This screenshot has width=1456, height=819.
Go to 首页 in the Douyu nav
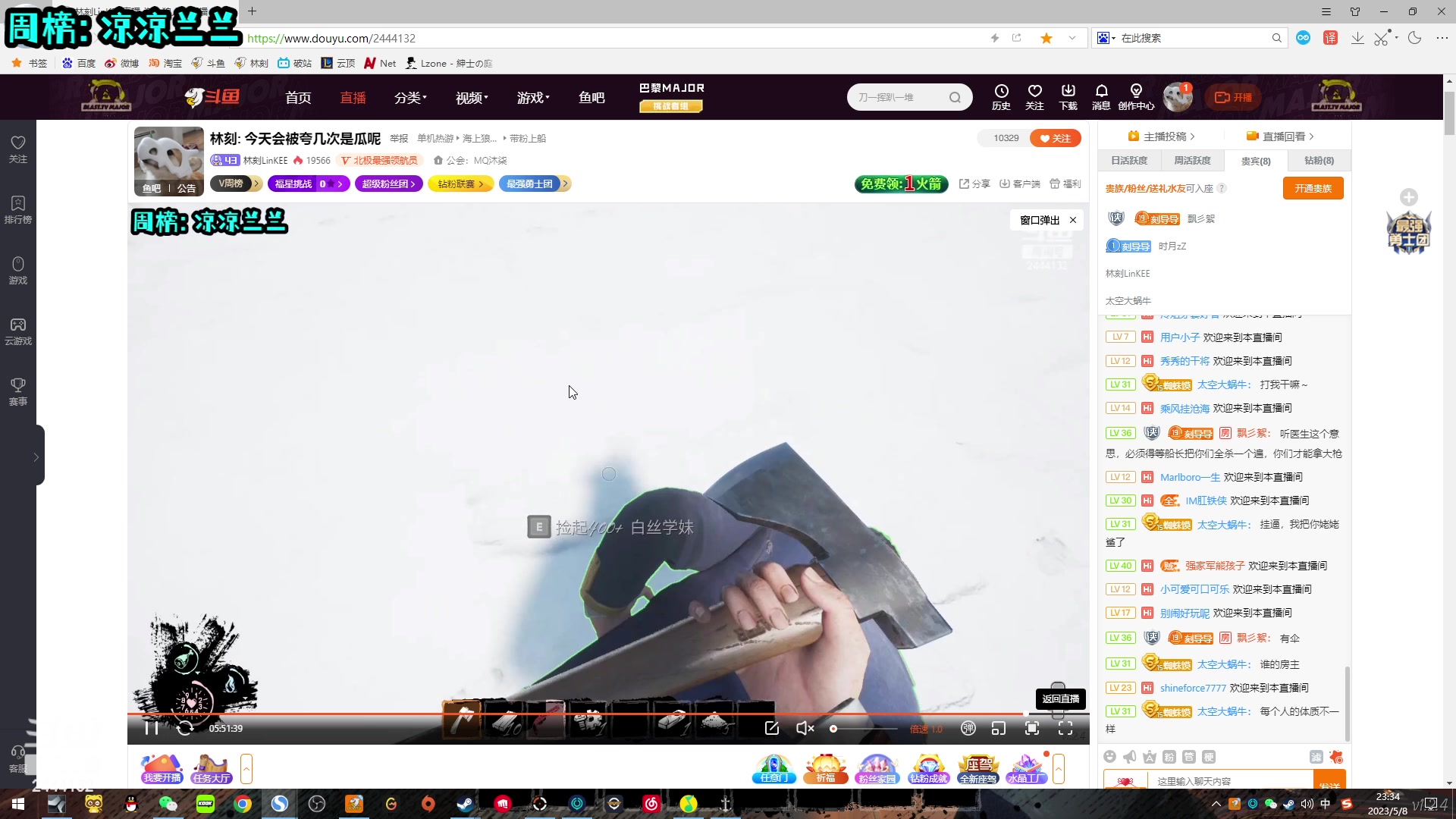pyautogui.click(x=298, y=97)
